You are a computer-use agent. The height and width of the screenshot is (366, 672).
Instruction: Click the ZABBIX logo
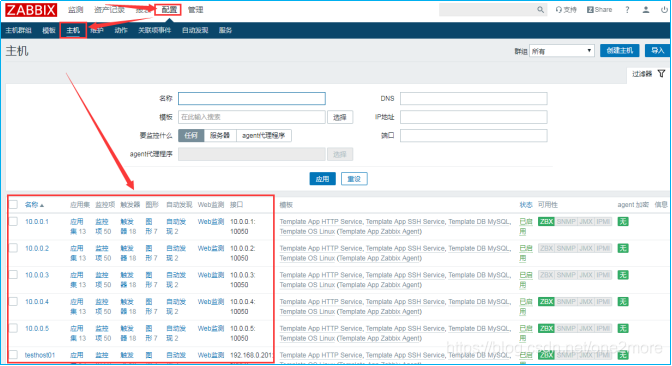click(x=31, y=10)
